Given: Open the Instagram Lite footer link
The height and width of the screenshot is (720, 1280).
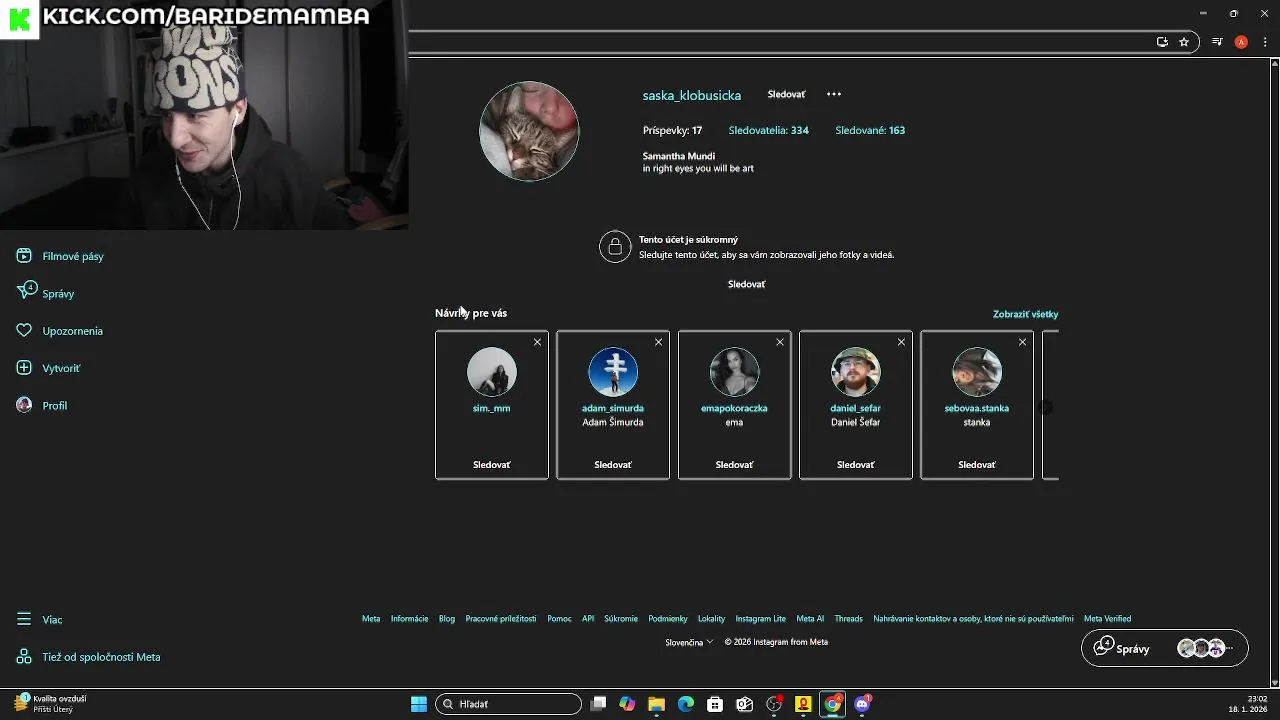Looking at the screenshot, I should tap(761, 619).
